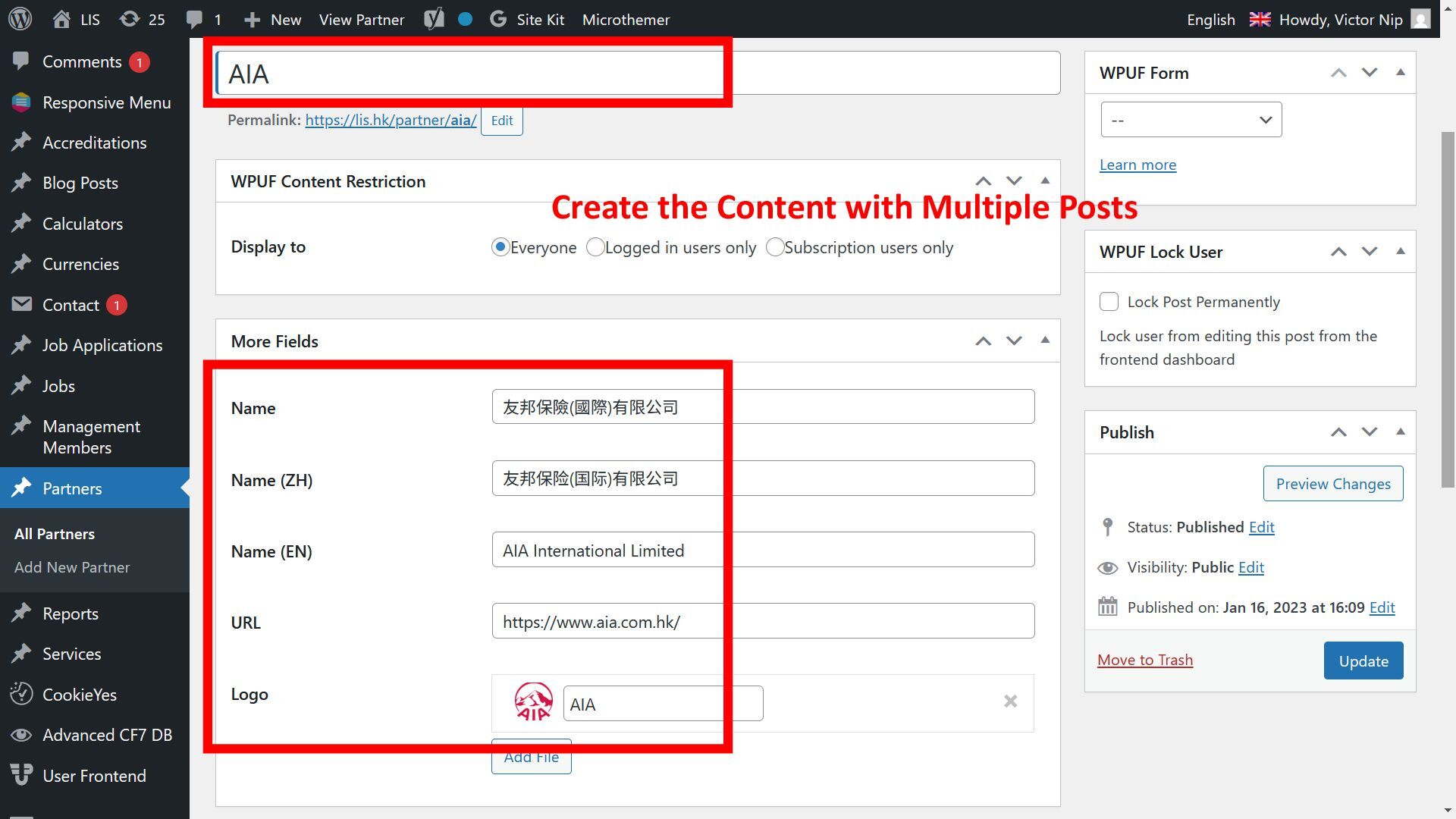This screenshot has width=1456, height=819.
Task: Collapse the WPUF Form panel
Action: point(1400,73)
